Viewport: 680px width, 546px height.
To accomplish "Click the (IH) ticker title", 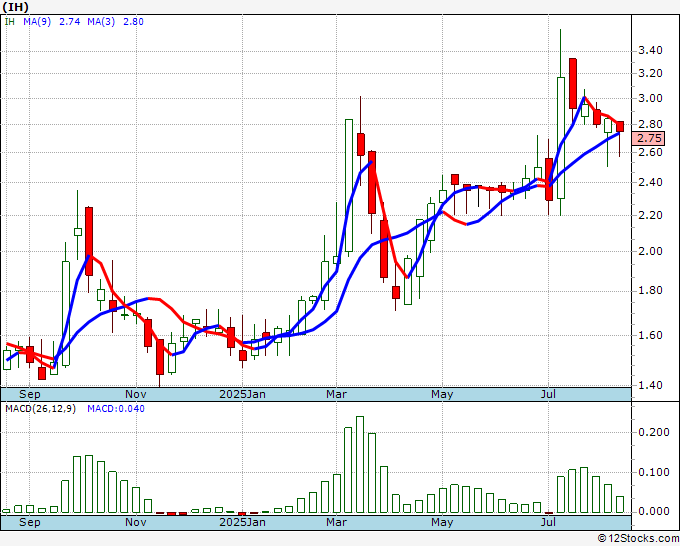I will [16, 7].
